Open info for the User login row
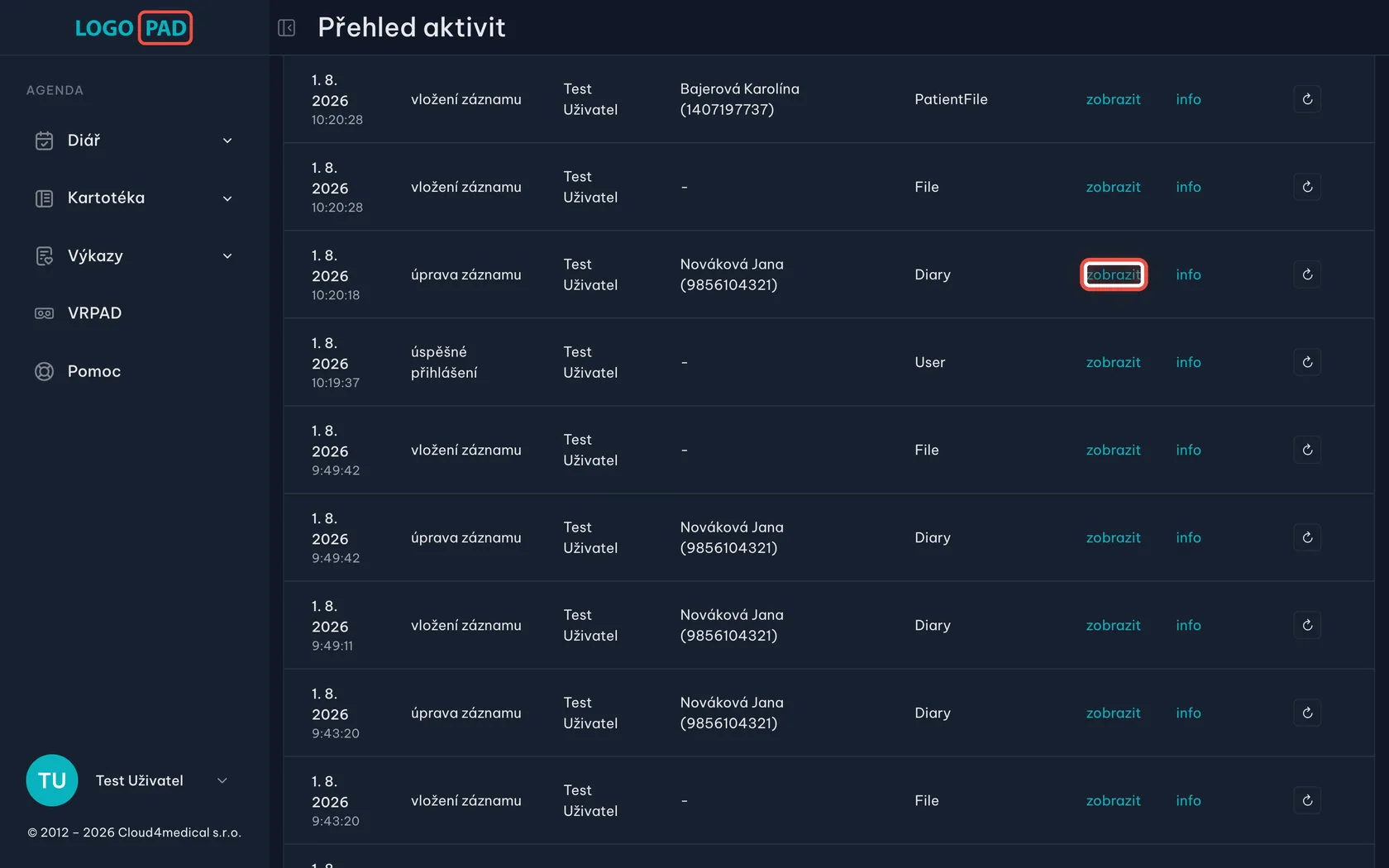This screenshot has width=1389, height=868. pos(1188,362)
